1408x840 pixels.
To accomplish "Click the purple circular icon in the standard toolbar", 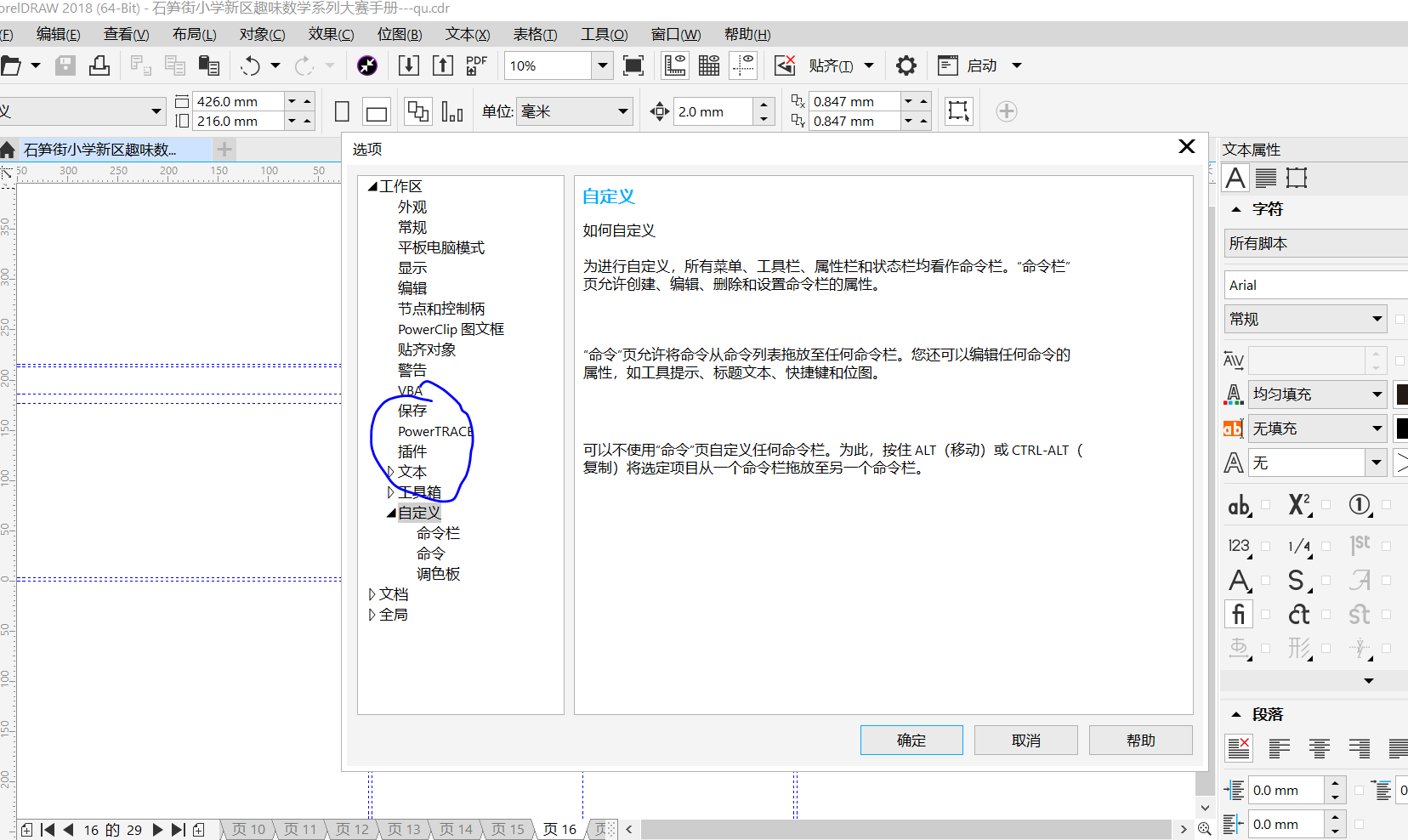I will click(367, 65).
